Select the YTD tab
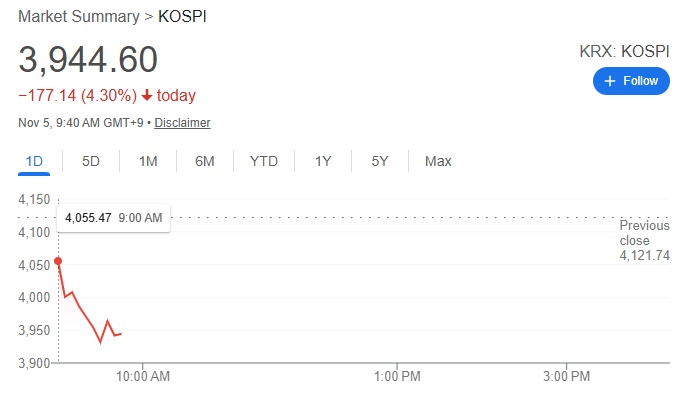Viewport: 698px width, 401px height. click(x=264, y=161)
